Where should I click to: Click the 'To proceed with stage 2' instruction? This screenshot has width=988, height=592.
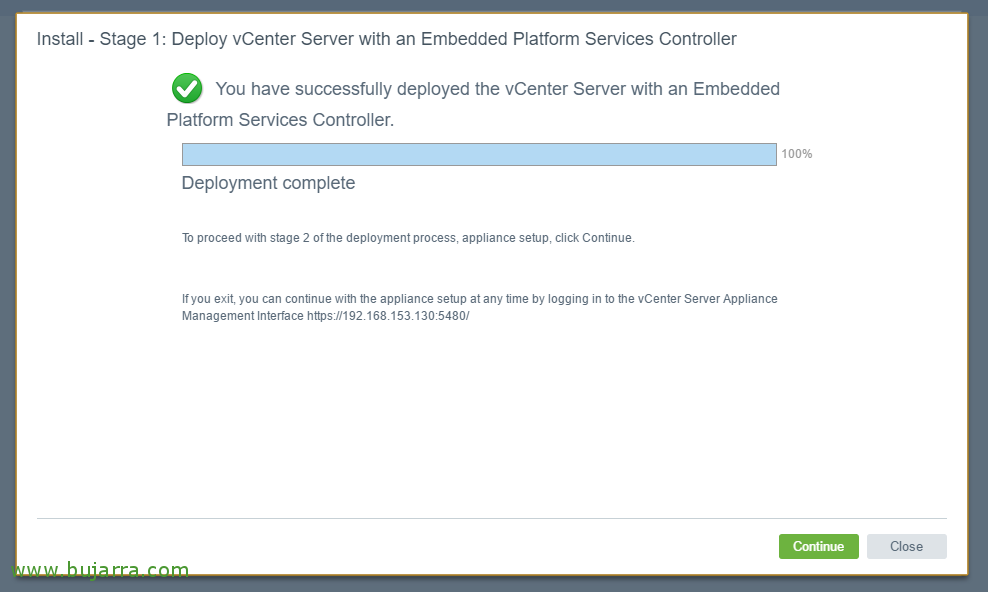pos(408,238)
